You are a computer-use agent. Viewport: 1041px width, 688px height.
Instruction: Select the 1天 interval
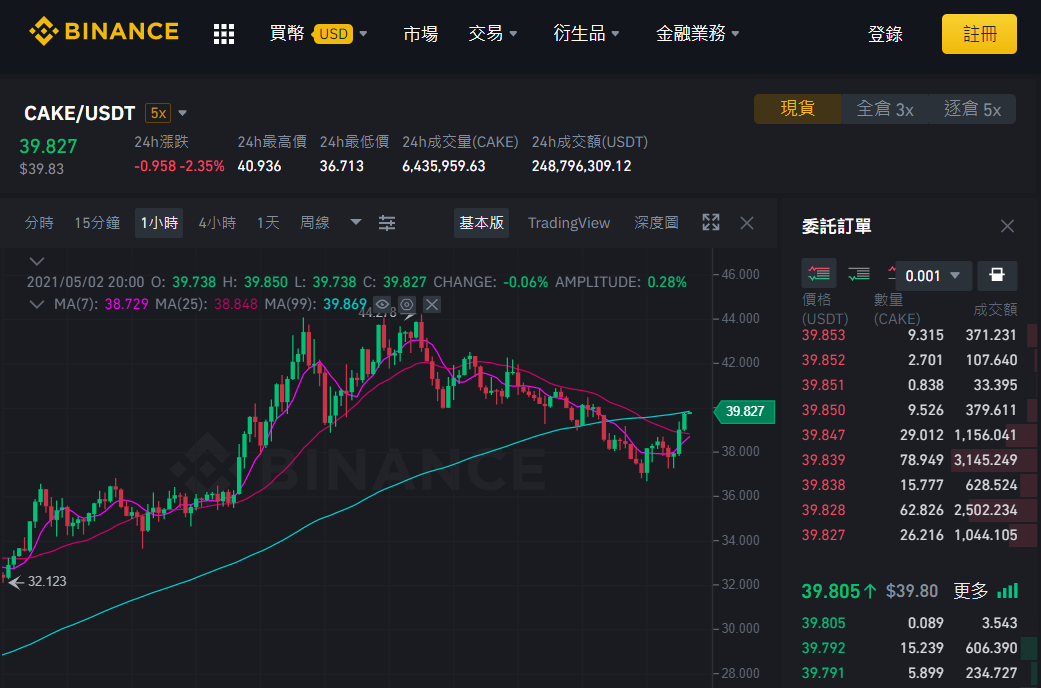point(268,222)
